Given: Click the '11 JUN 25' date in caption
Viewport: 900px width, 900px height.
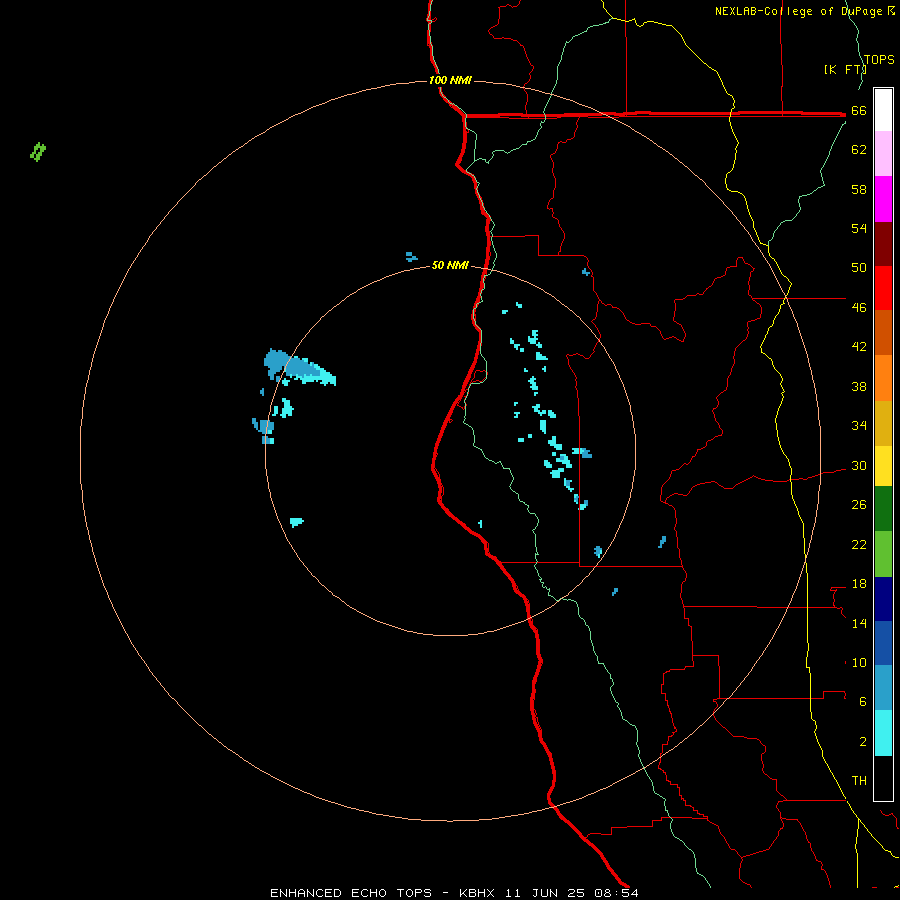Looking at the screenshot, I should click(x=545, y=893).
